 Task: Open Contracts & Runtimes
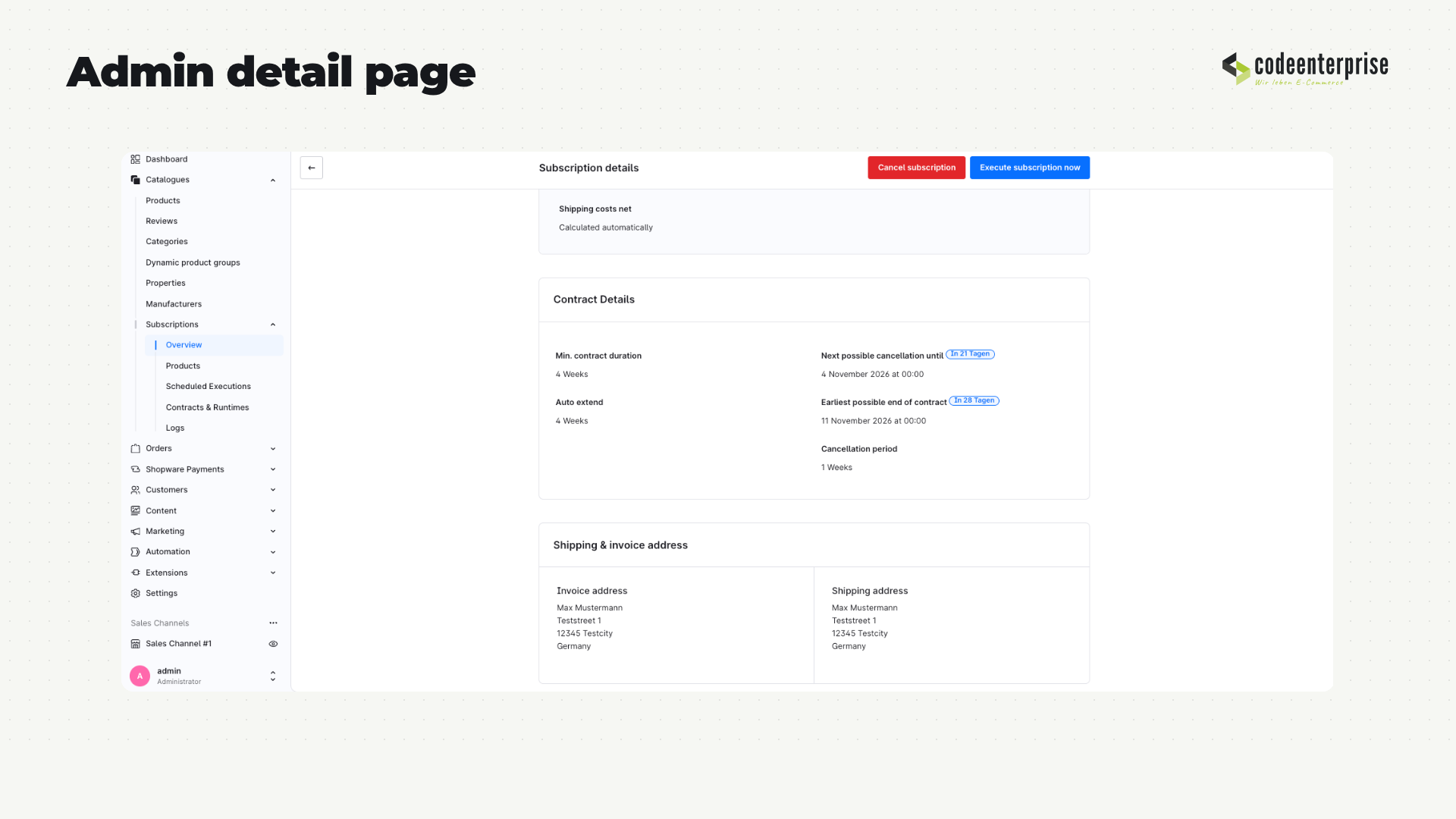(207, 407)
